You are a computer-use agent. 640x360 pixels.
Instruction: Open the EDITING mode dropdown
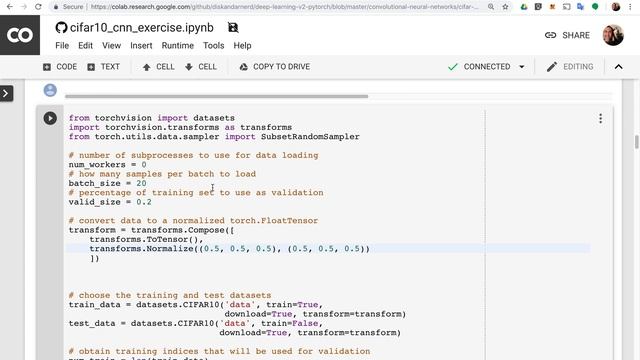click(x=570, y=67)
